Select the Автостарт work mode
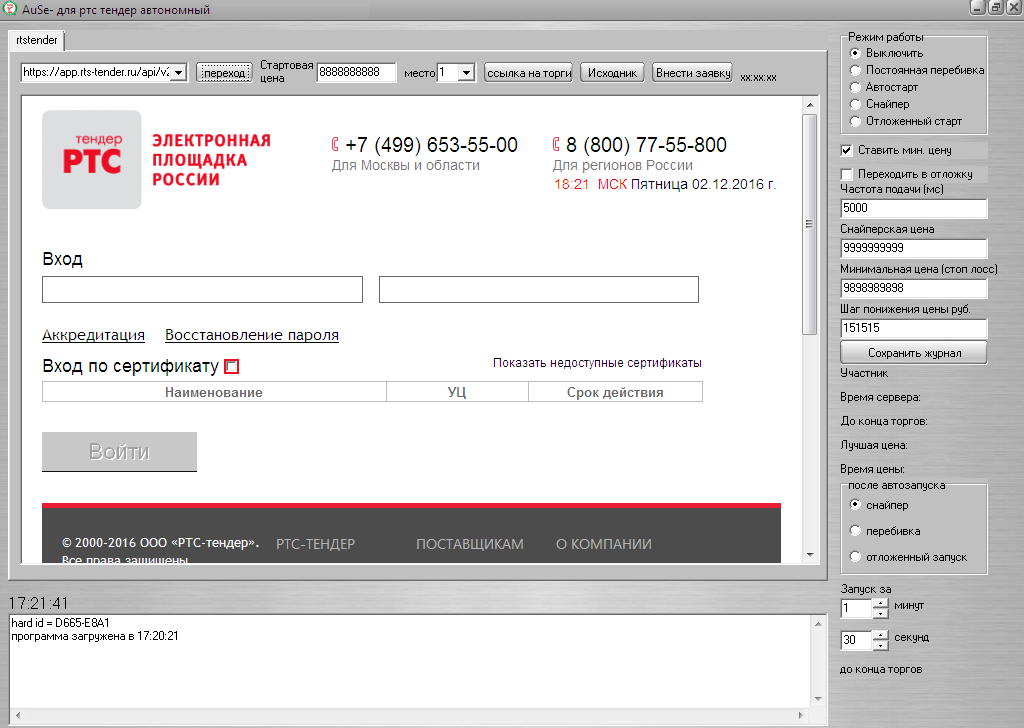Viewport: 1024px width, 728px height. click(x=855, y=87)
